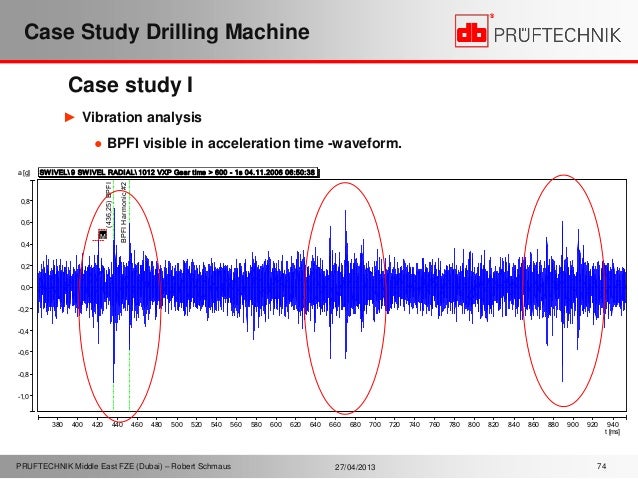Click the -0.8 tick on the y-axis
The width and height of the screenshot is (638, 479).
(x=24, y=374)
